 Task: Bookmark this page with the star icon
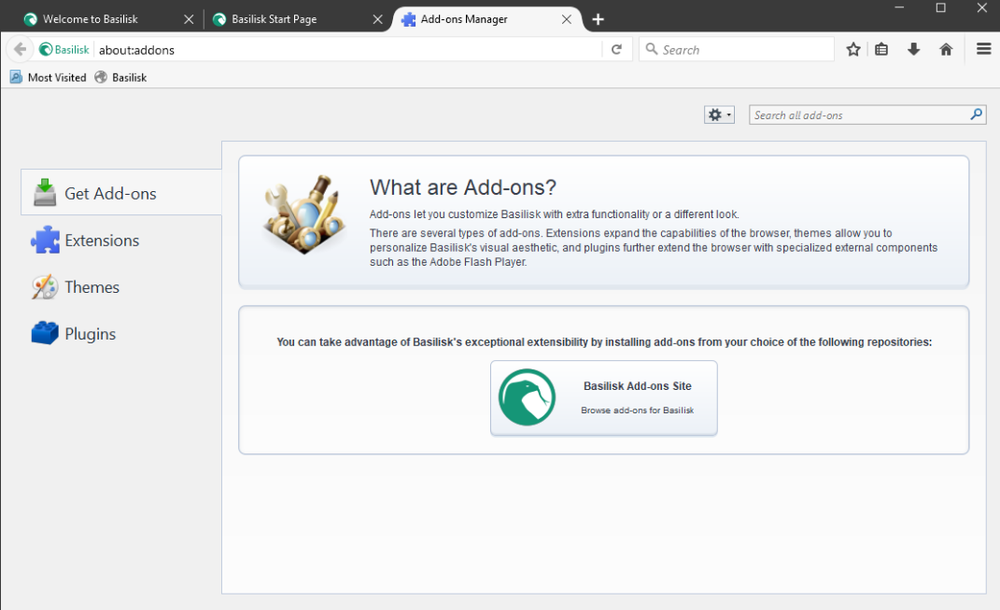[x=853, y=49]
